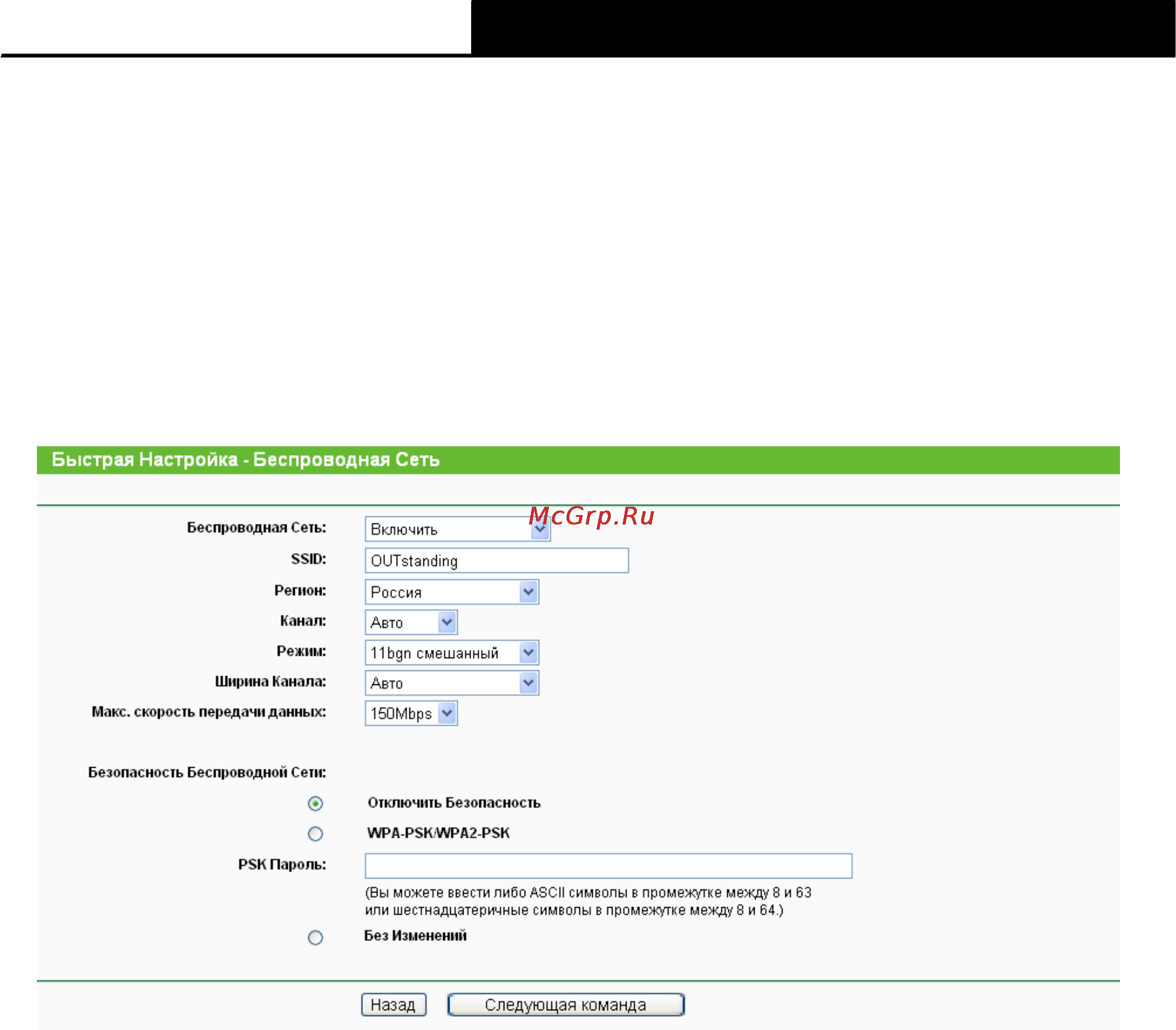Click the Ширина Канала label
The height and width of the screenshot is (1030, 1176).
(x=271, y=682)
